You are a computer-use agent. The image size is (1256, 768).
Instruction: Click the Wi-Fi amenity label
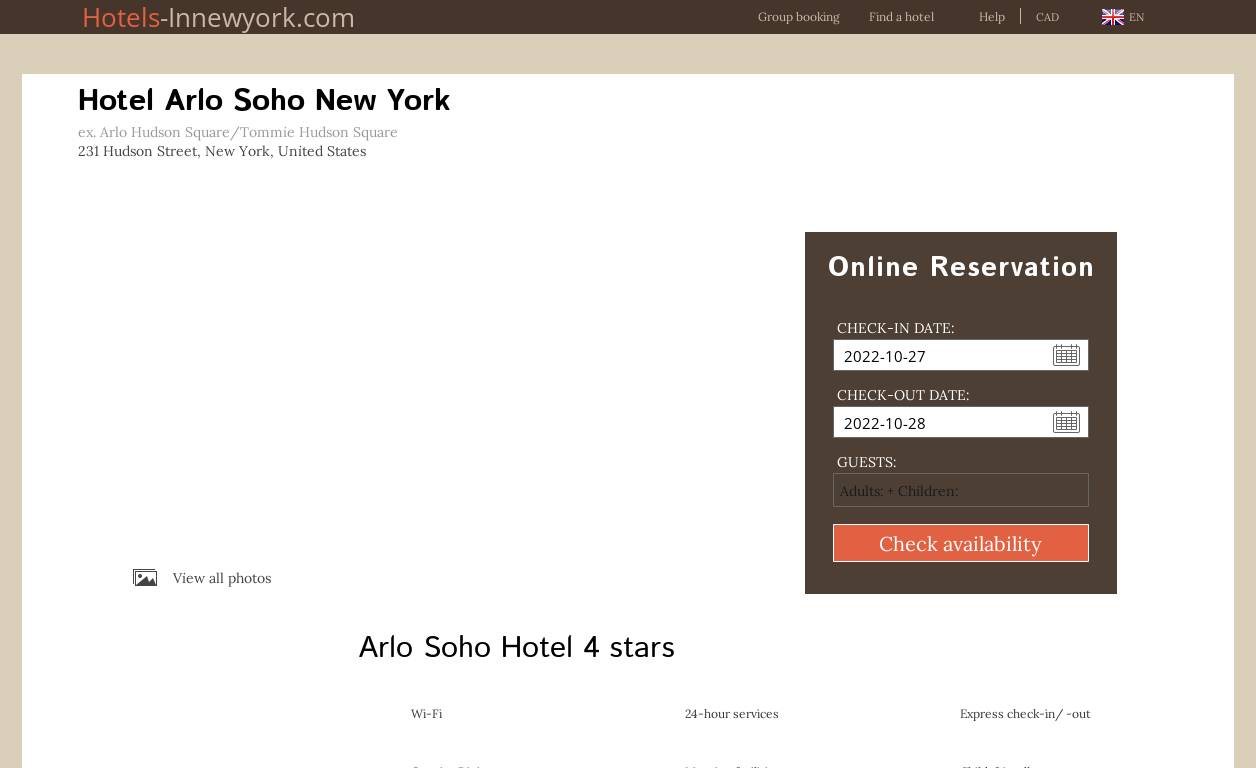(x=426, y=714)
